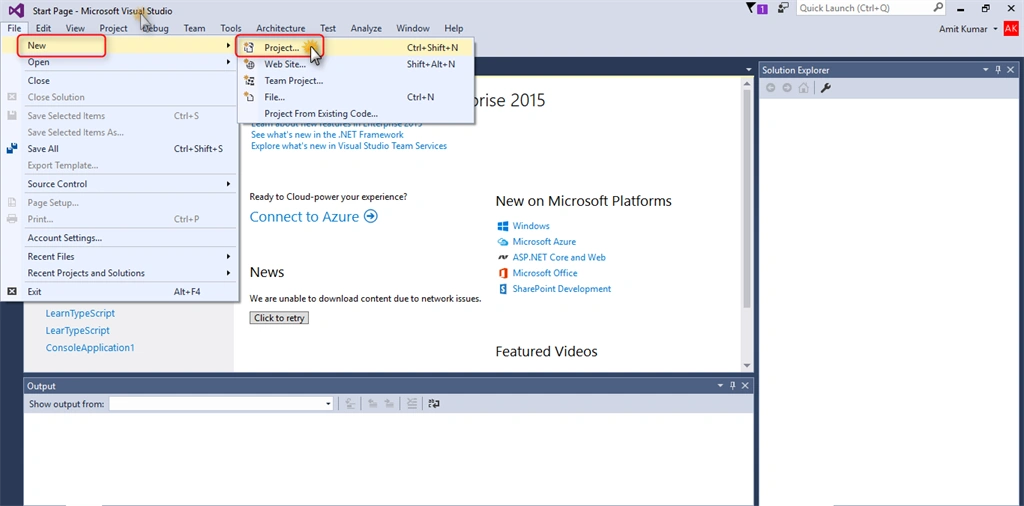Screen dimensions: 1024x506
Task: Click the Click to retry button
Action: pyautogui.click(x=279, y=318)
